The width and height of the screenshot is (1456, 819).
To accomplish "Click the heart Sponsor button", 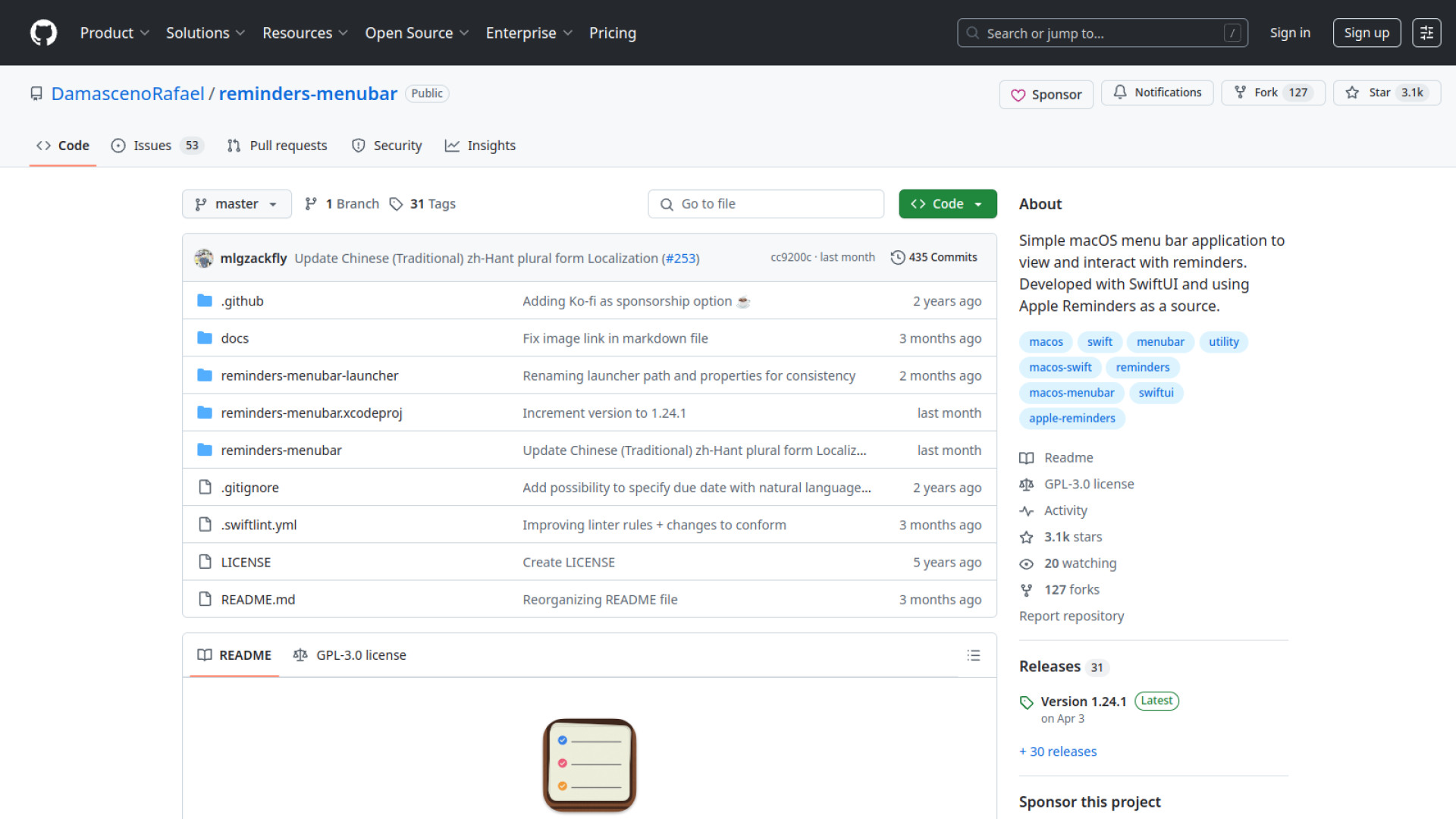I will 1046,95.
